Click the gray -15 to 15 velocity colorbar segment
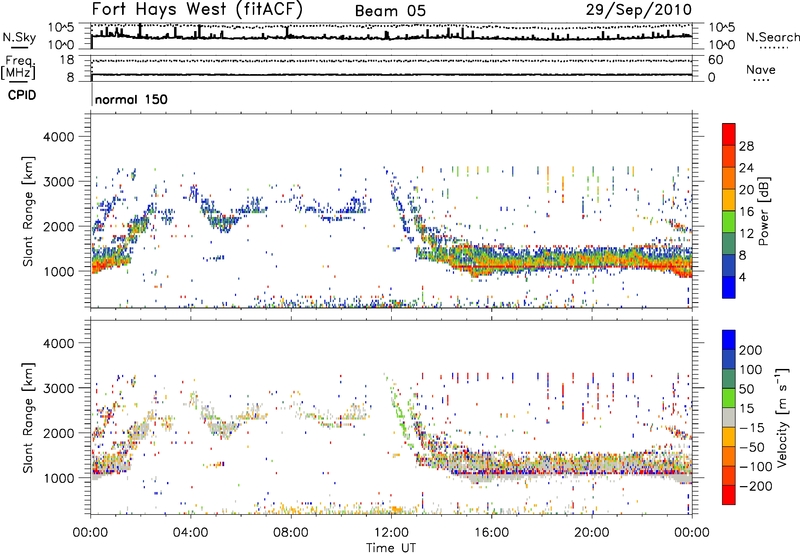800x554 pixels. point(729,417)
